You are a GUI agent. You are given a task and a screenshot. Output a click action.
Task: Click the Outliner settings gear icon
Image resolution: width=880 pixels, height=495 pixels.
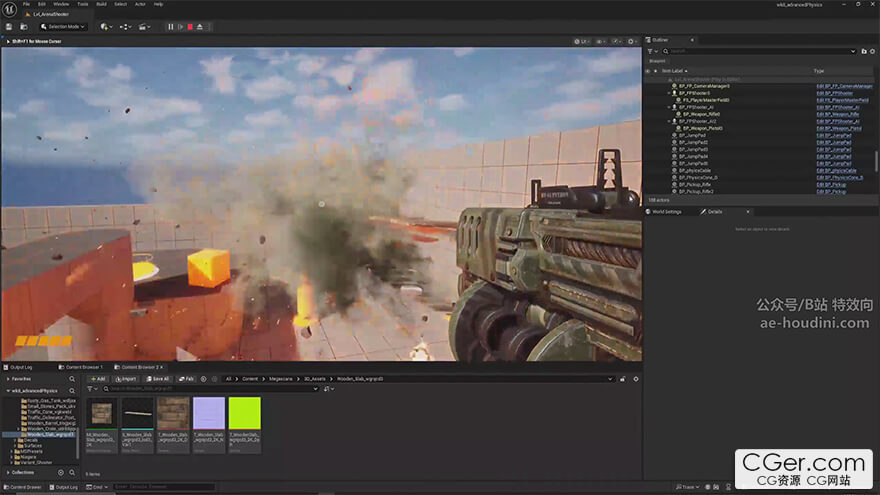tap(873, 51)
